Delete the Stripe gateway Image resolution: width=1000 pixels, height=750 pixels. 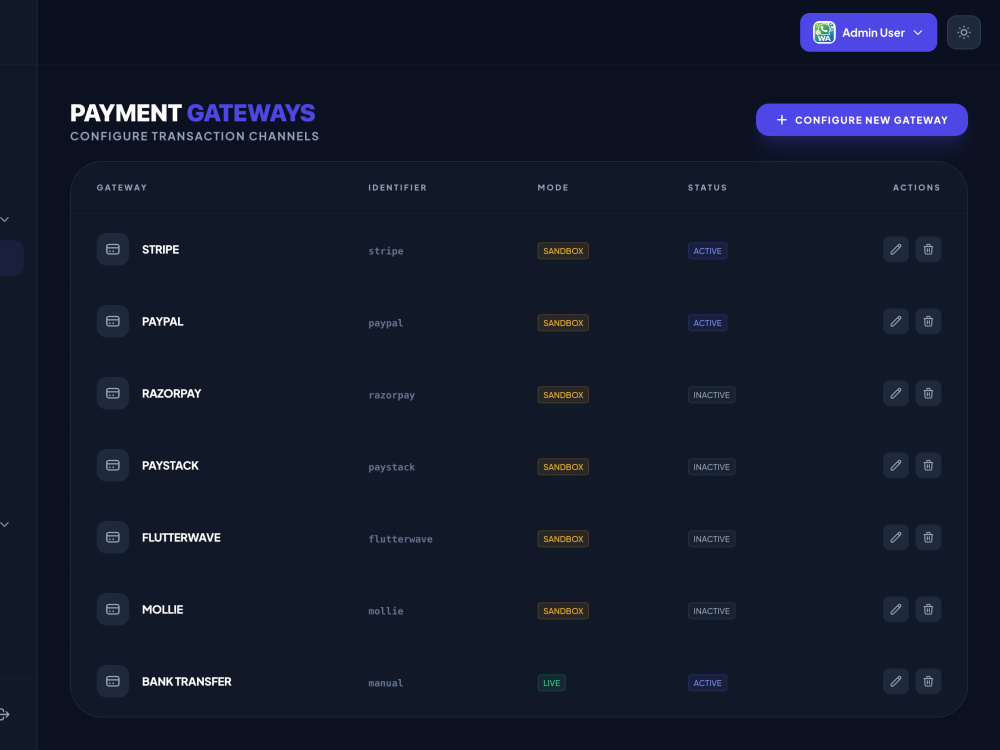[x=928, y=249]
